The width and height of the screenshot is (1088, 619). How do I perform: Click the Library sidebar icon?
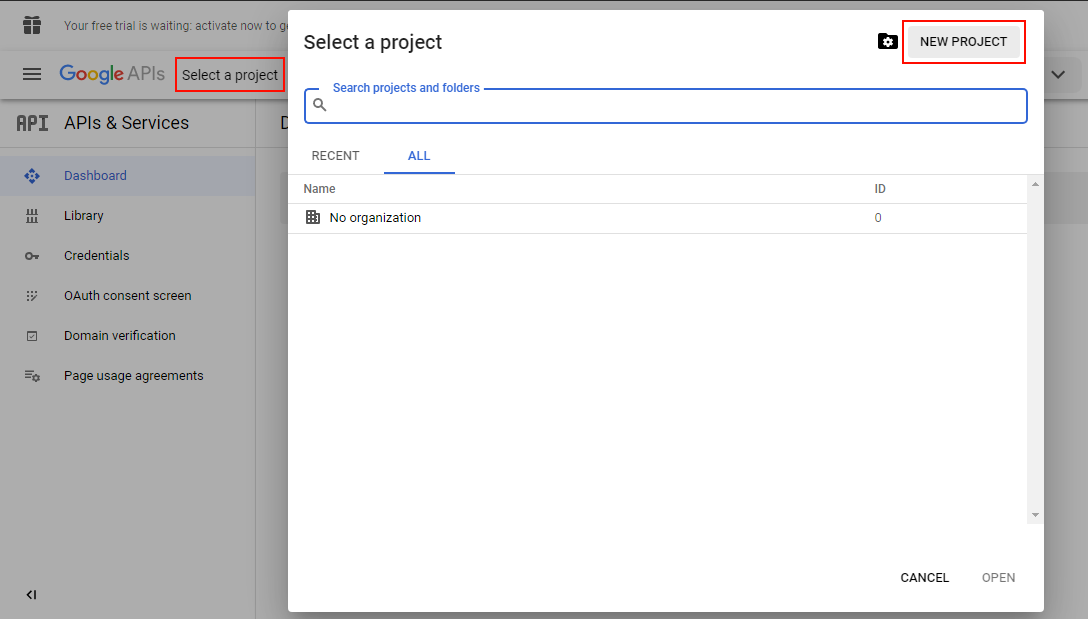32,216
